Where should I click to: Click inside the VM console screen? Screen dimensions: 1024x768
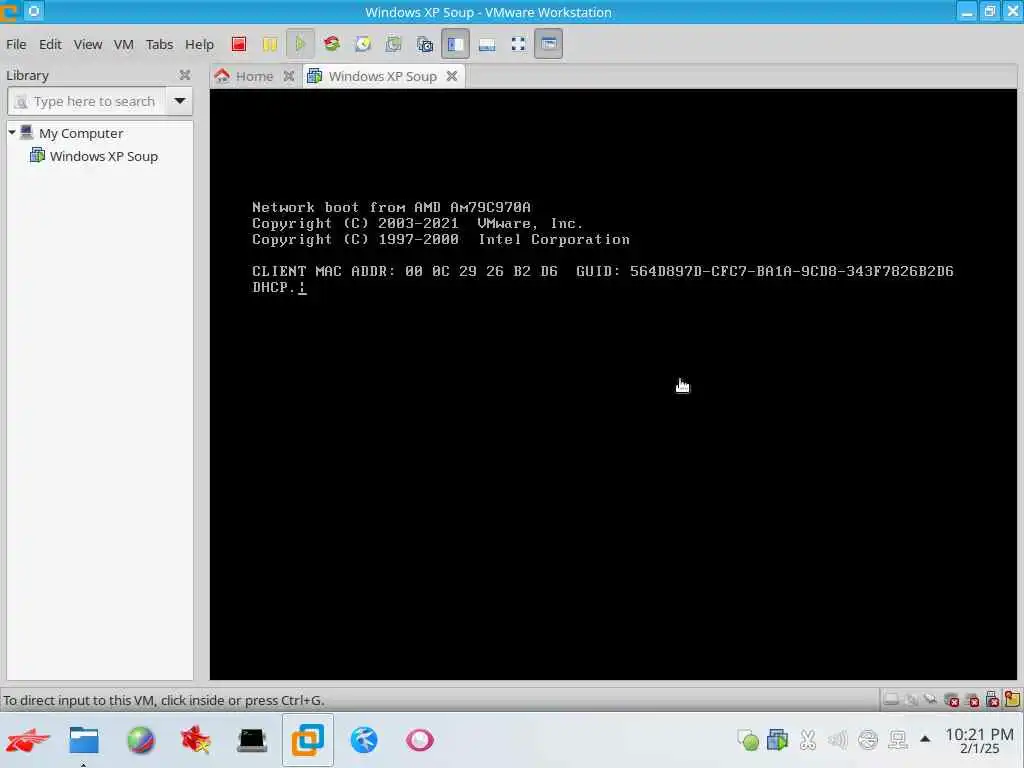pyautogui.click(x=613, y=385)
